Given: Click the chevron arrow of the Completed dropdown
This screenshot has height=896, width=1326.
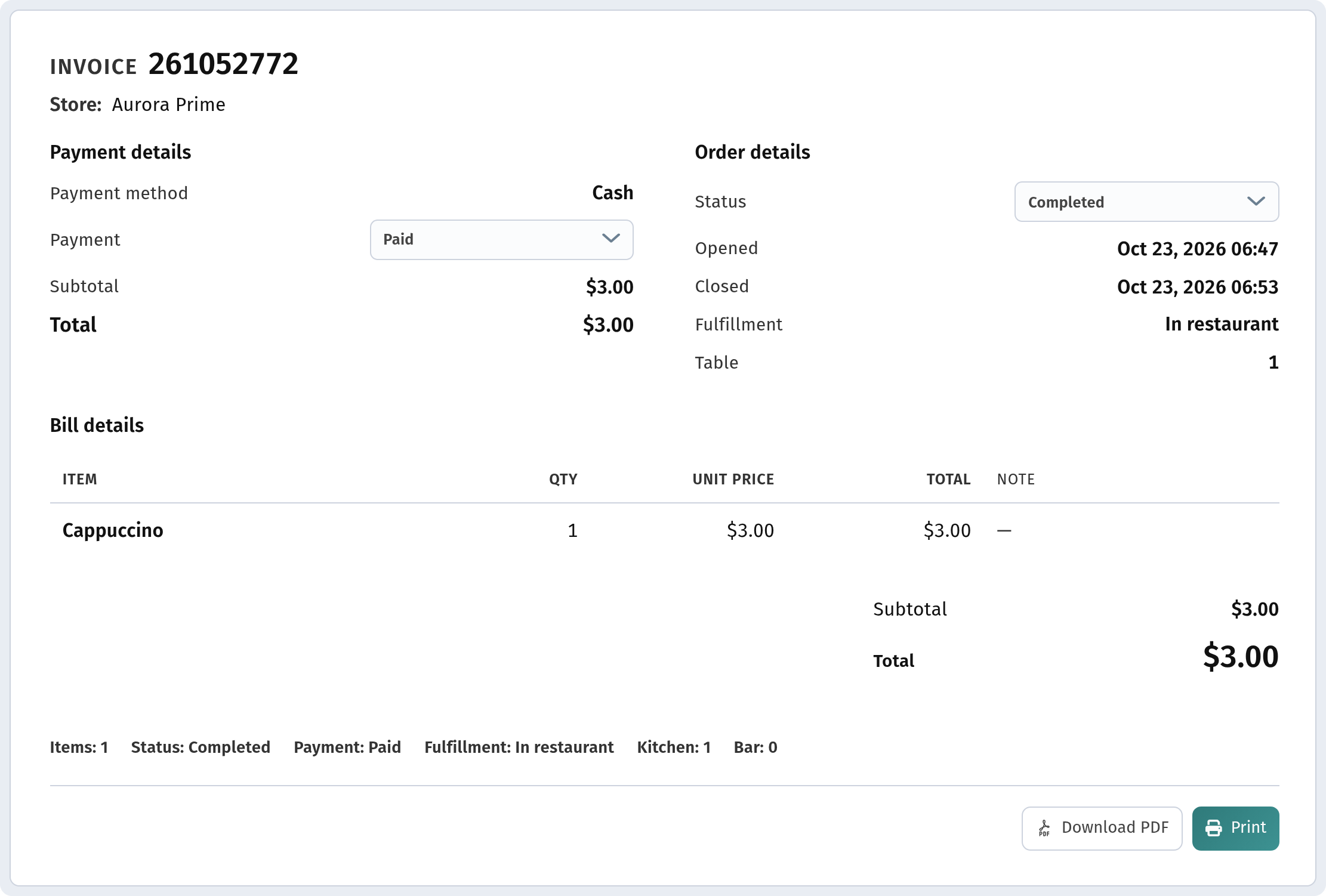Looking at the screenshot, I should [x=1256, y=201].
